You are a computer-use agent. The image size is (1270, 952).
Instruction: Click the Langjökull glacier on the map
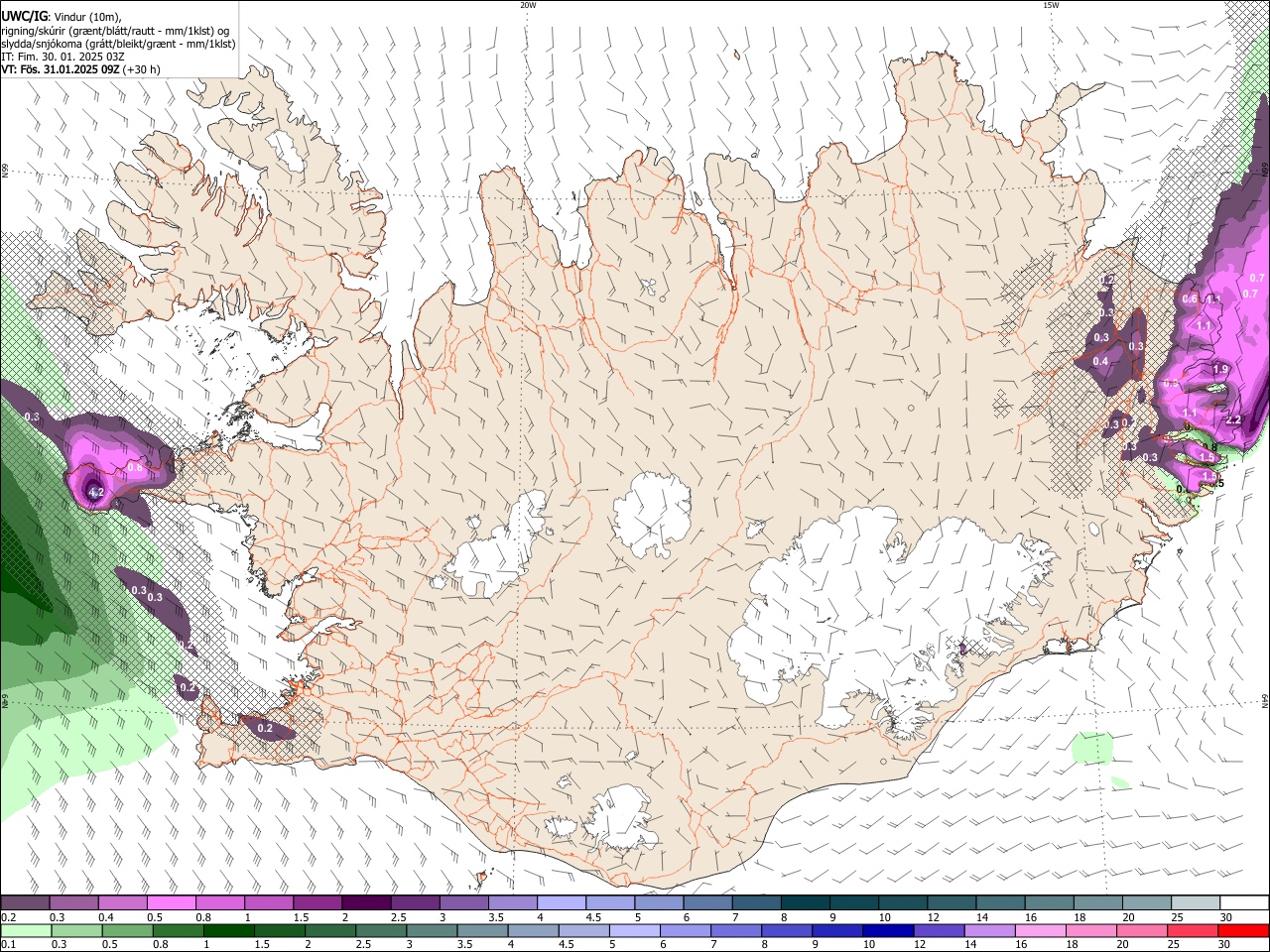(x=496, y=550)
